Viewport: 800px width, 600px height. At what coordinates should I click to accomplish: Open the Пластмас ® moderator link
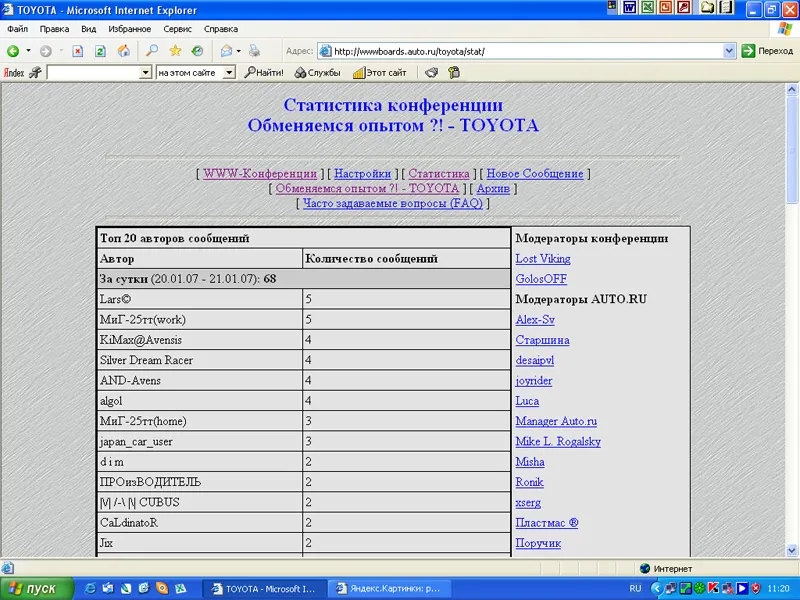click(x=546, y=523)
